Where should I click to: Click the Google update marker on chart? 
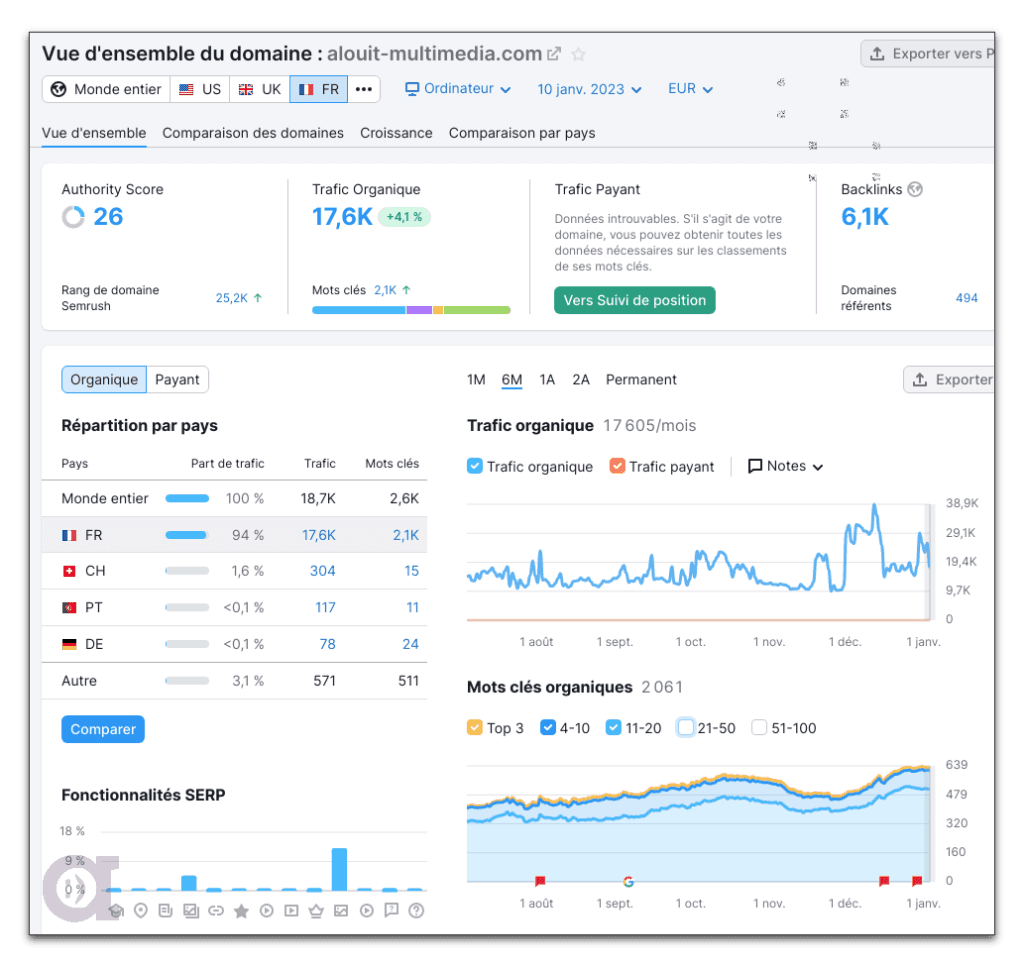click(x=628, y=881)
